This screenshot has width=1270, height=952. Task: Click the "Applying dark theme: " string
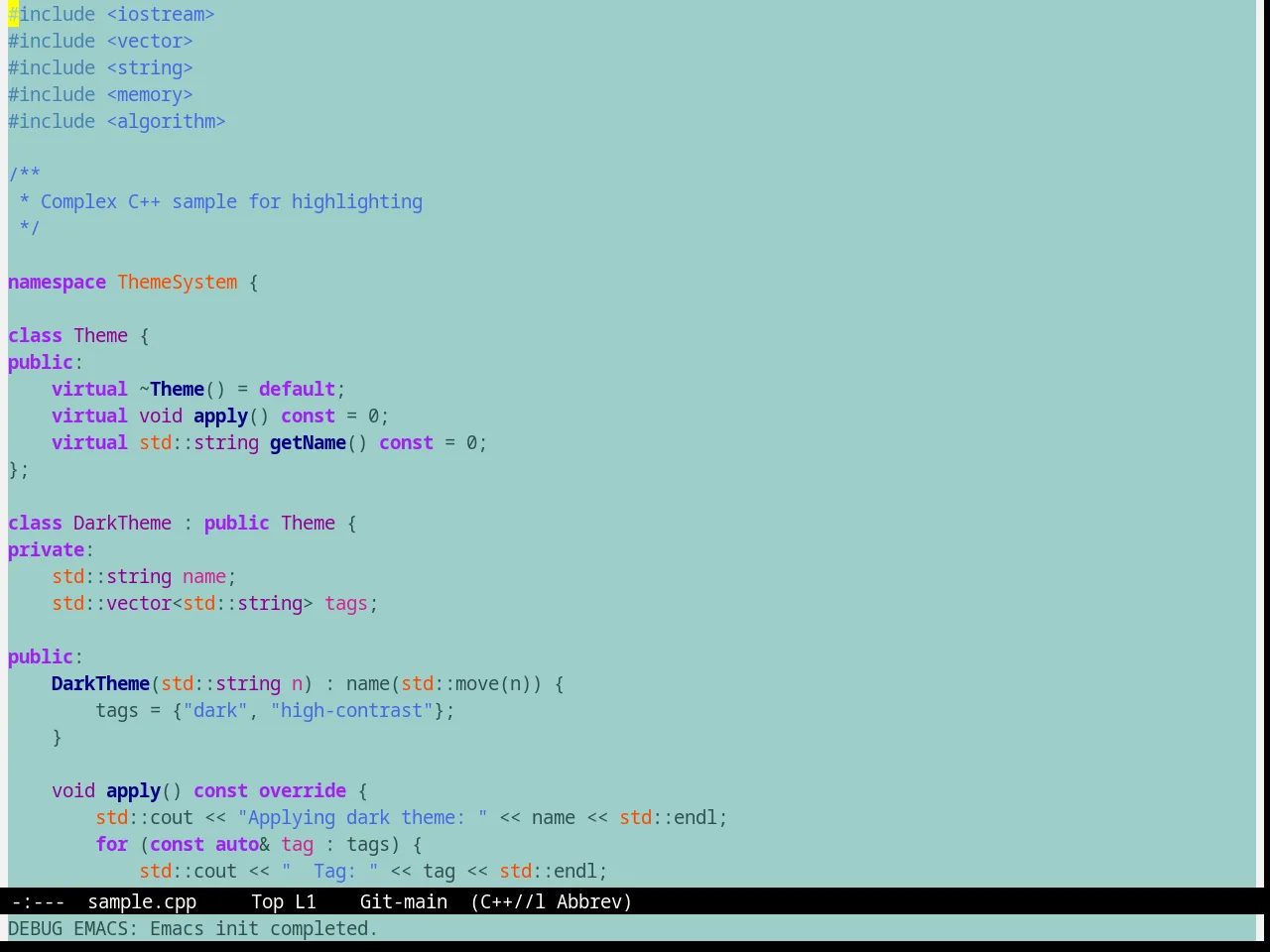click(x=362, y=817)
